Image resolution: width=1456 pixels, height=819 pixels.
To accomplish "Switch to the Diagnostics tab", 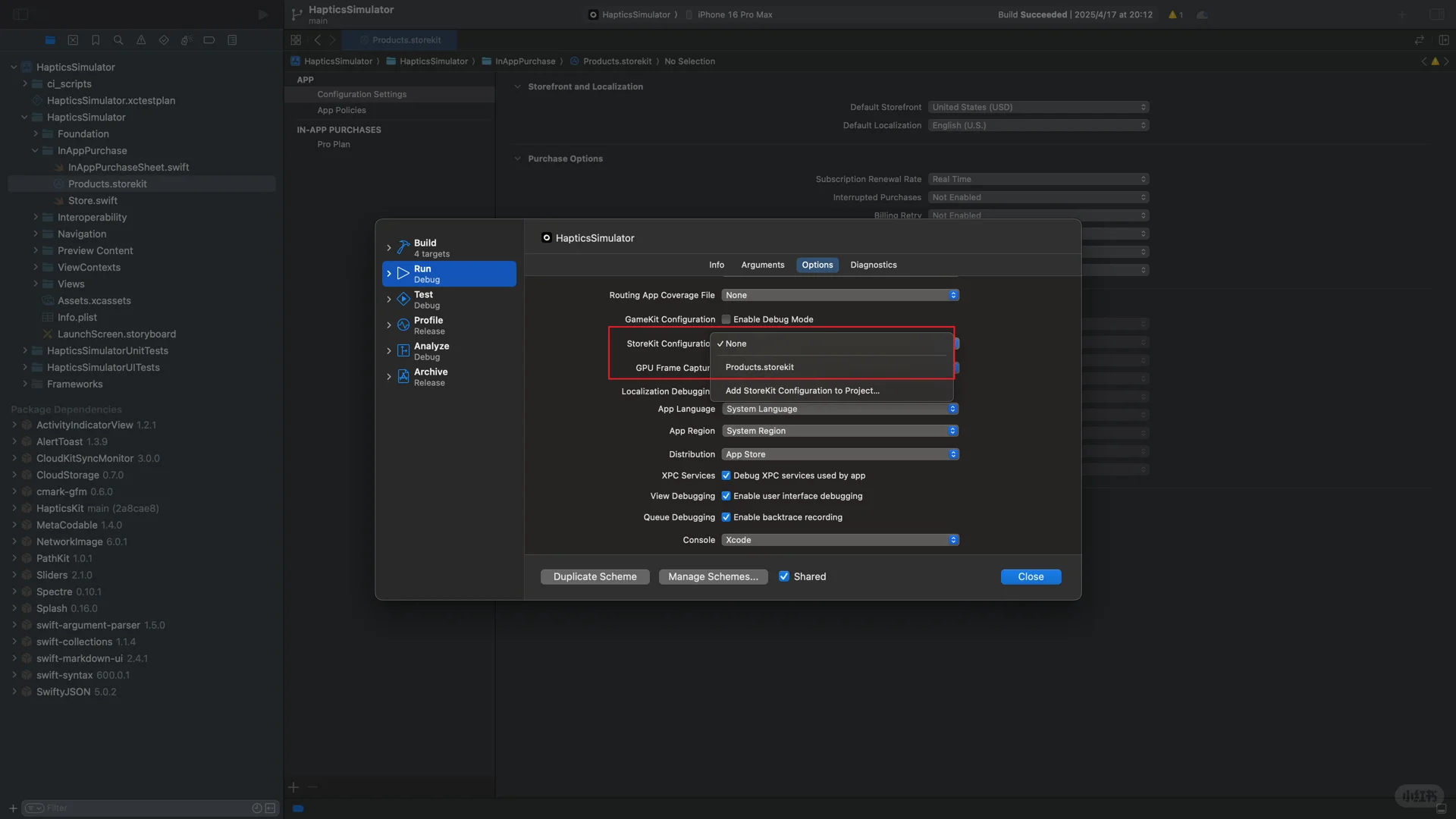I will pyautogui.click(x=873, y=265).
